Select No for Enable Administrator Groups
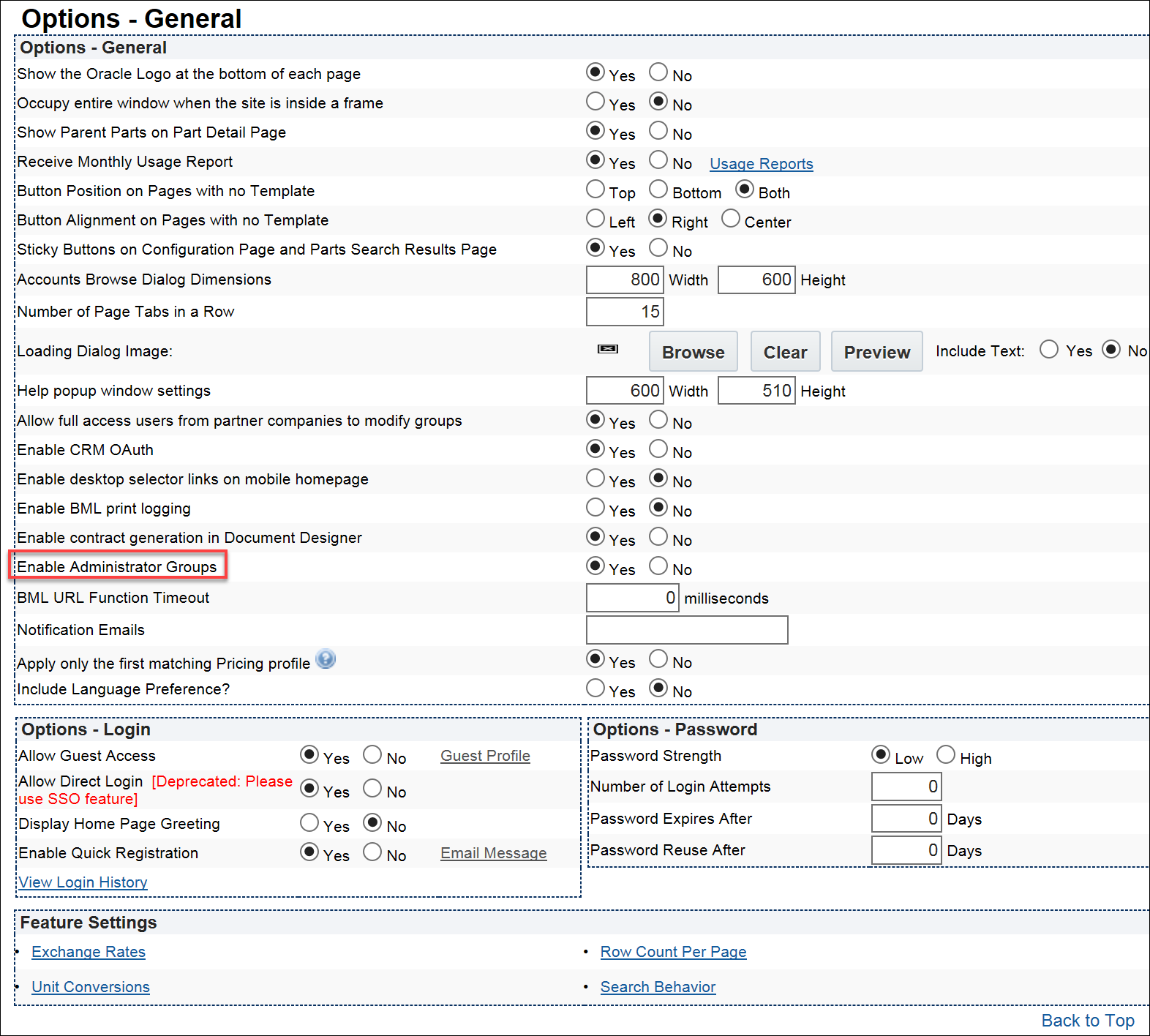Viewport: 1150px width, 1036px height. [x=658, y=566]
